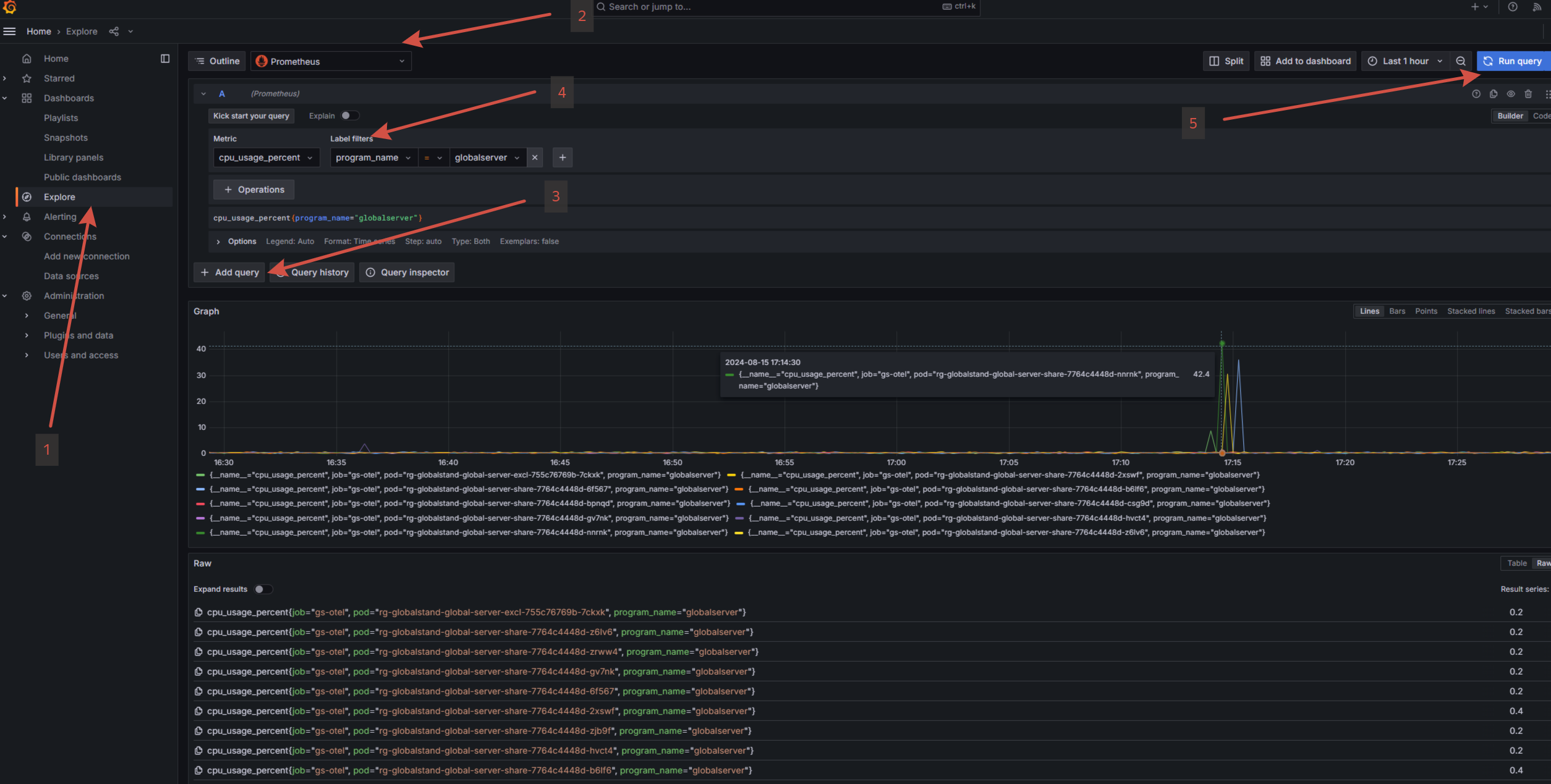This screenshot has width=1551, height=784.
Task: Dock the sidebar menu panel icon
Action: [x=165, y=59]
